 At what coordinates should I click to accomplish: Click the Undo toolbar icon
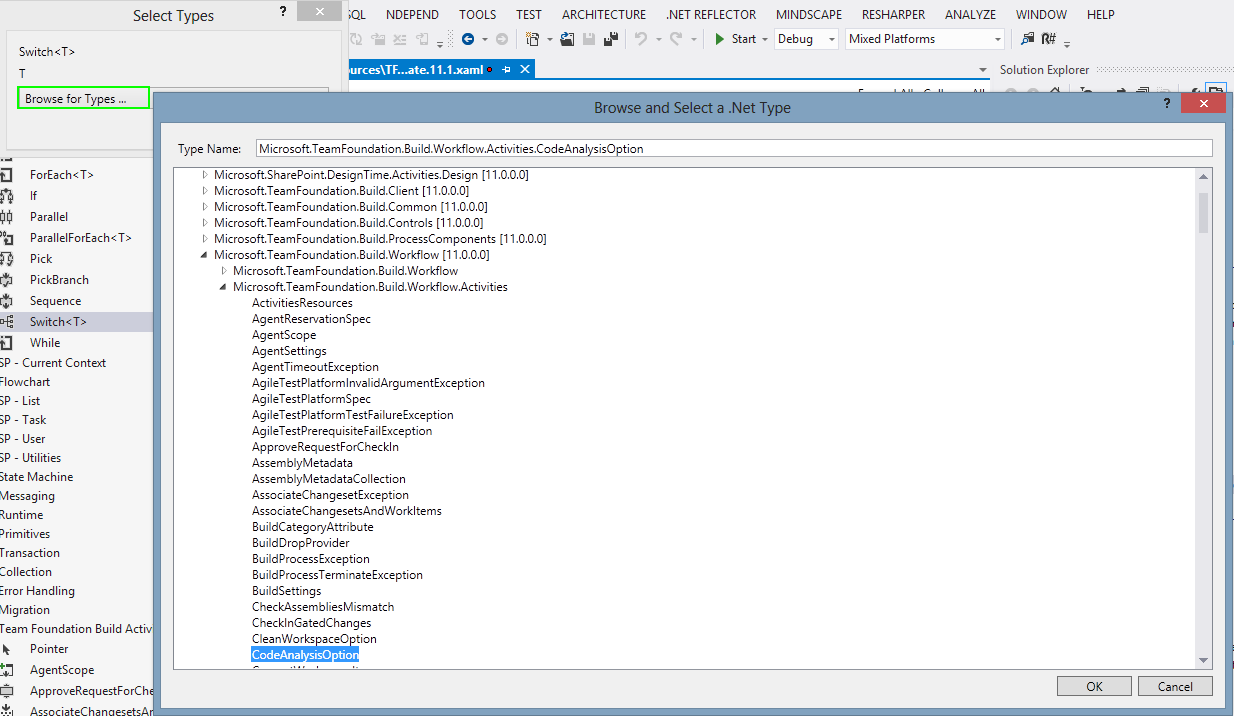(x=640, y=39)
